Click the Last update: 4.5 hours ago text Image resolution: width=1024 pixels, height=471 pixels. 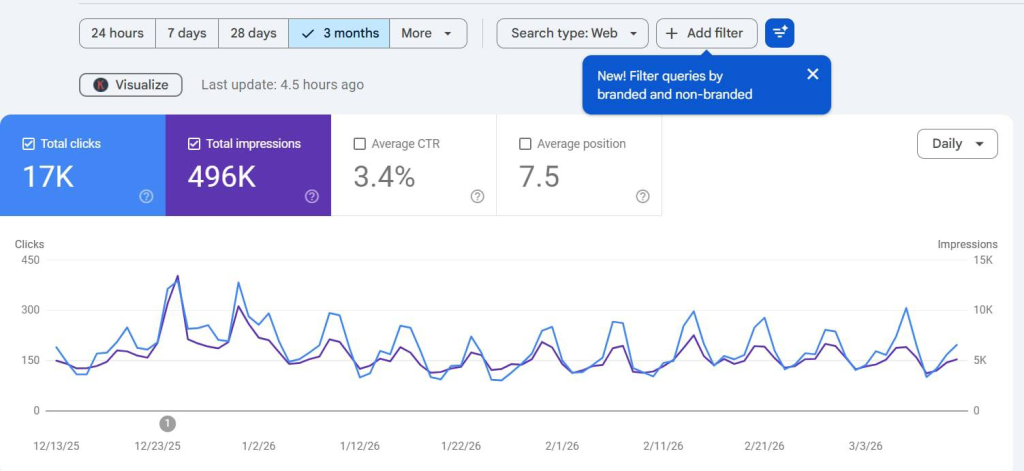tap(282, 85)
